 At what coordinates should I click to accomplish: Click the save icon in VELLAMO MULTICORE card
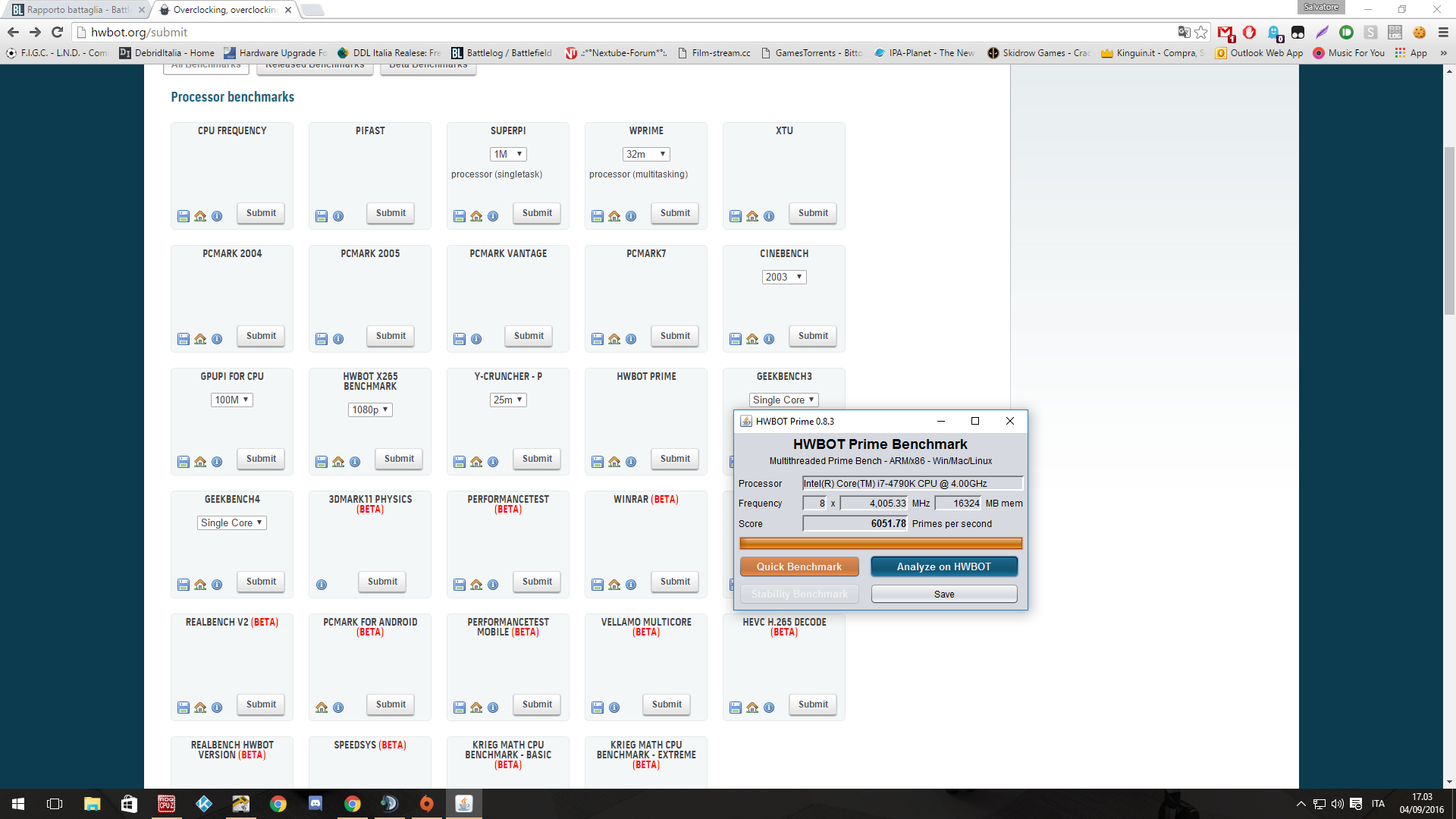pos(598,708)
